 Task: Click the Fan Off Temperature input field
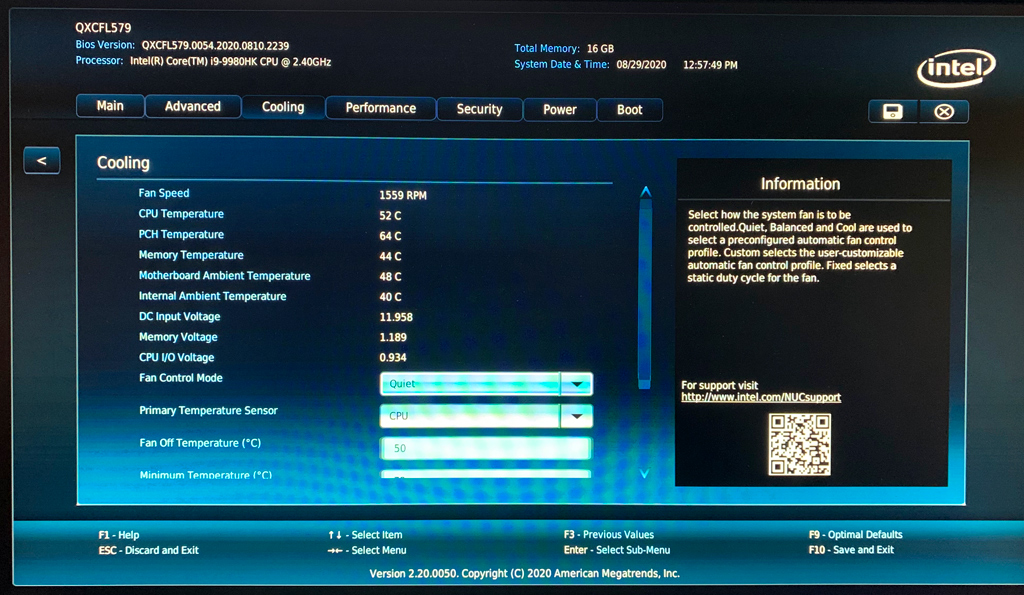[485, 448]
